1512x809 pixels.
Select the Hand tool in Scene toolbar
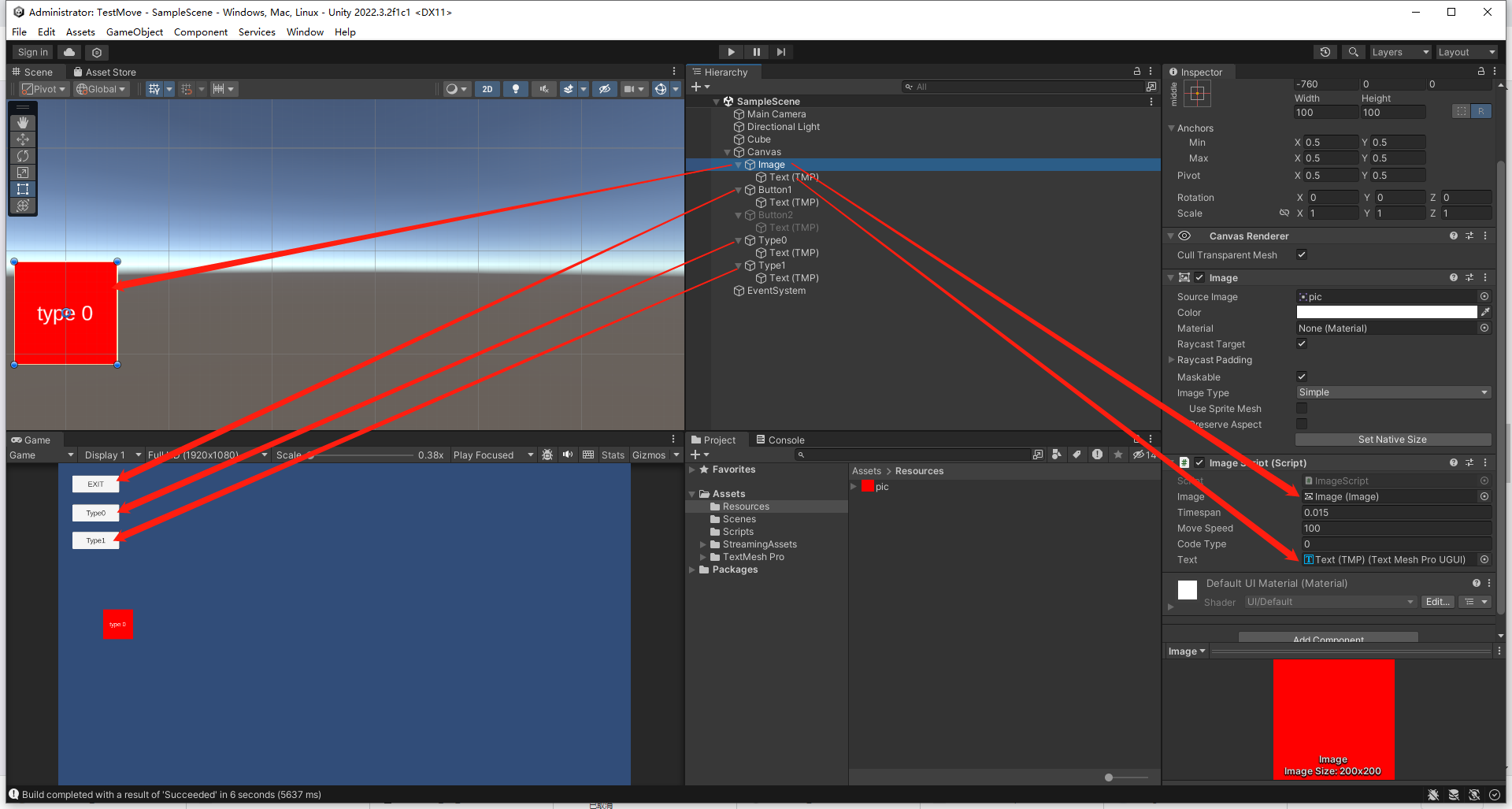[x=23, y=123]
